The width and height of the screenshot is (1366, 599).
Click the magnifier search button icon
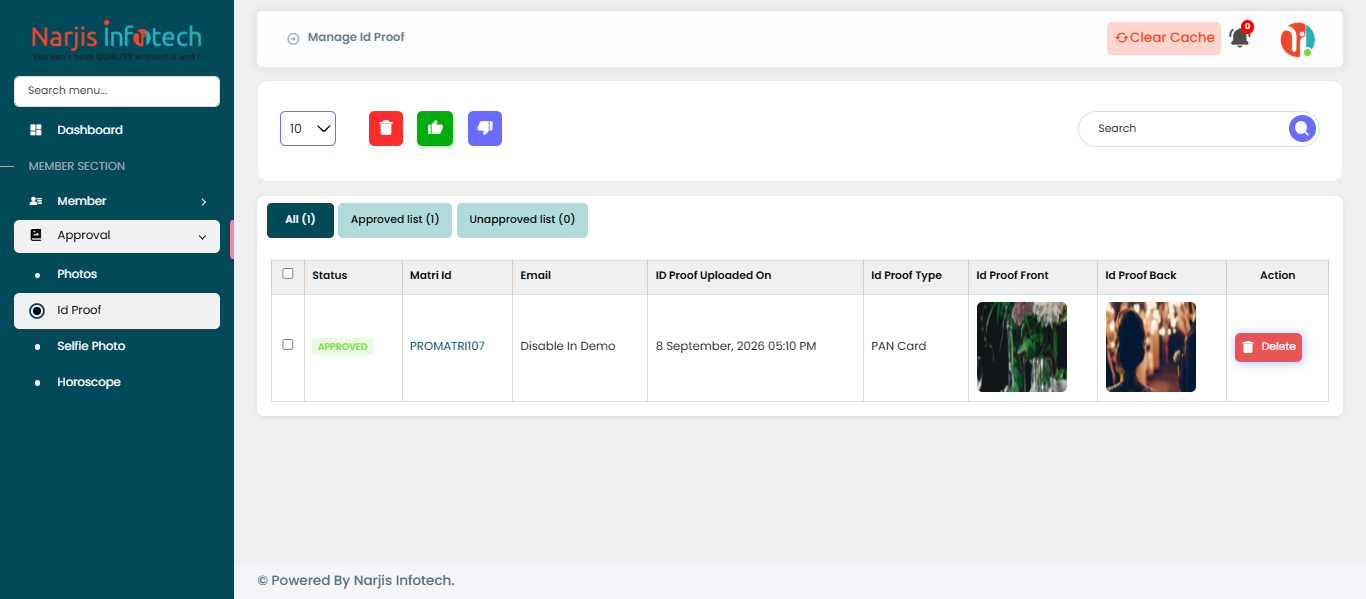tap(1301, 128)
